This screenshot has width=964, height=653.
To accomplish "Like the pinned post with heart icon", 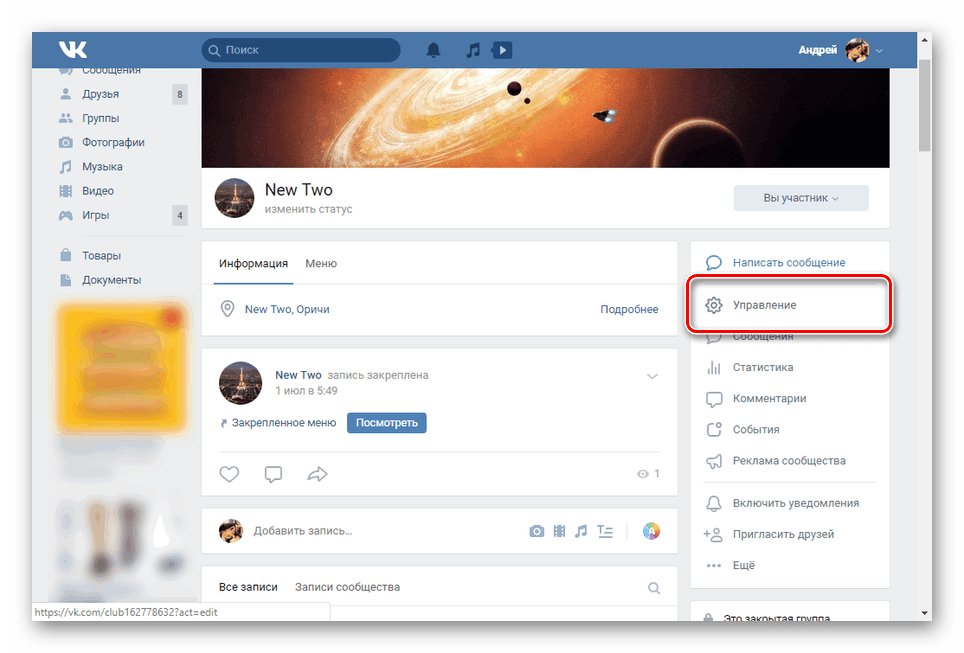I will (x=229, y=474).
